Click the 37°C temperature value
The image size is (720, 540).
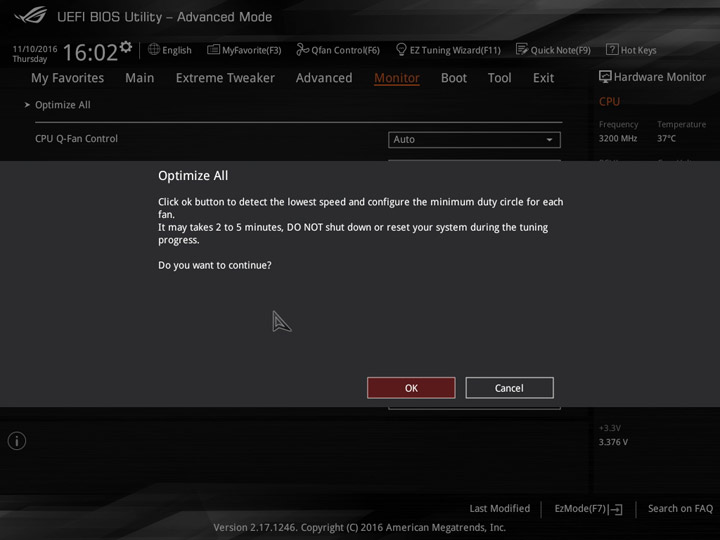pos(666,138)
